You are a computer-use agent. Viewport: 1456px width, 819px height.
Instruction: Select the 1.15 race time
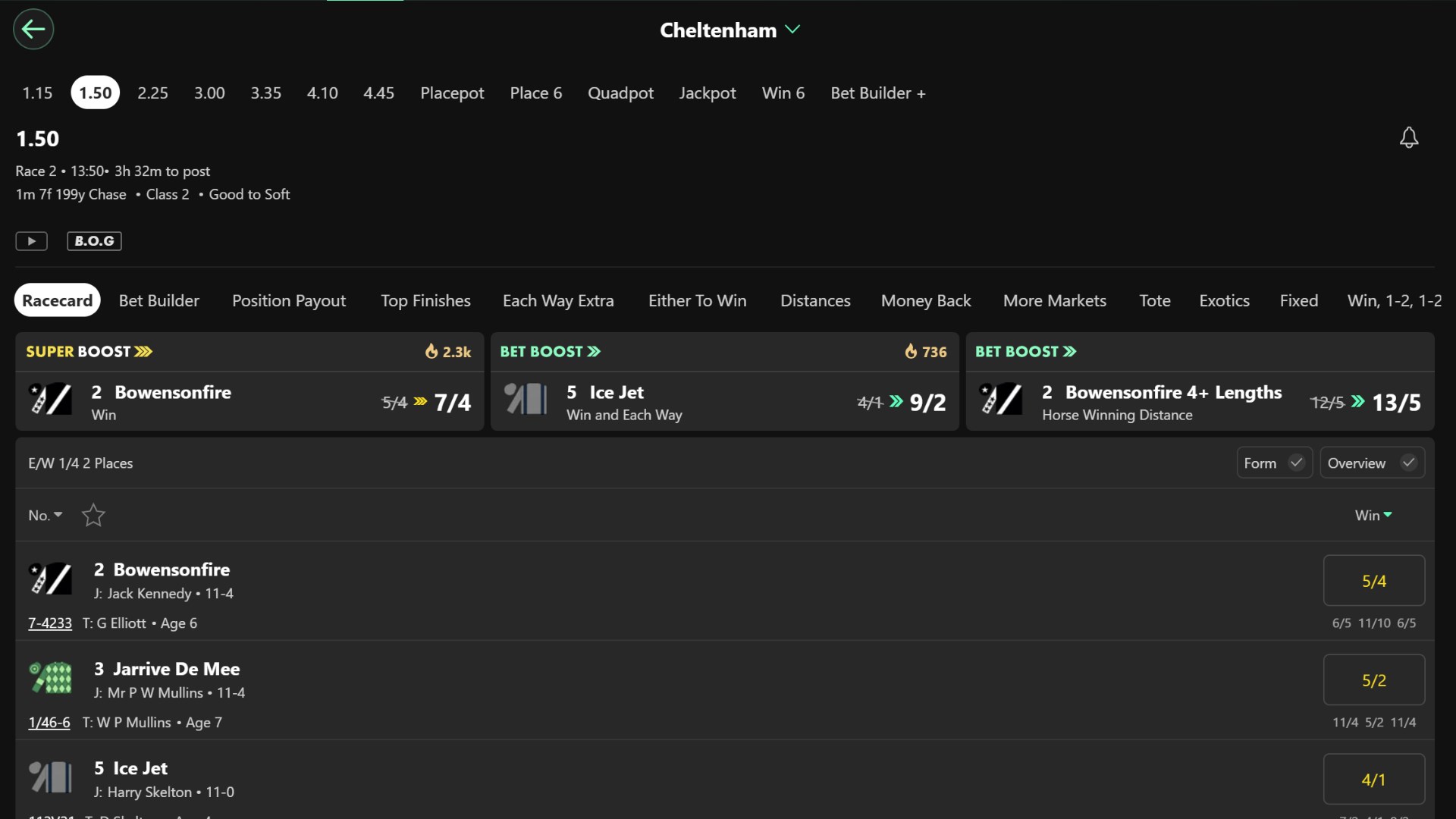(x=37, y=93)
